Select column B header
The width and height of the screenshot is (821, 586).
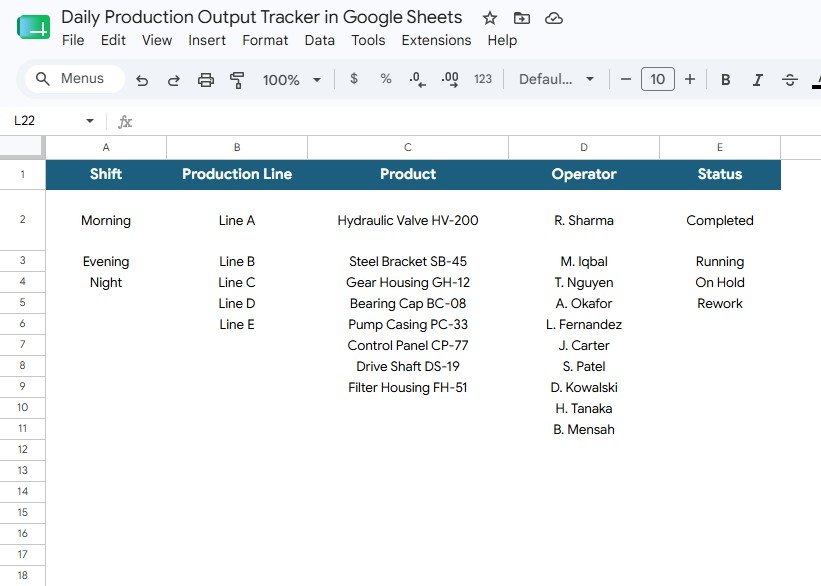pos(237,147)
